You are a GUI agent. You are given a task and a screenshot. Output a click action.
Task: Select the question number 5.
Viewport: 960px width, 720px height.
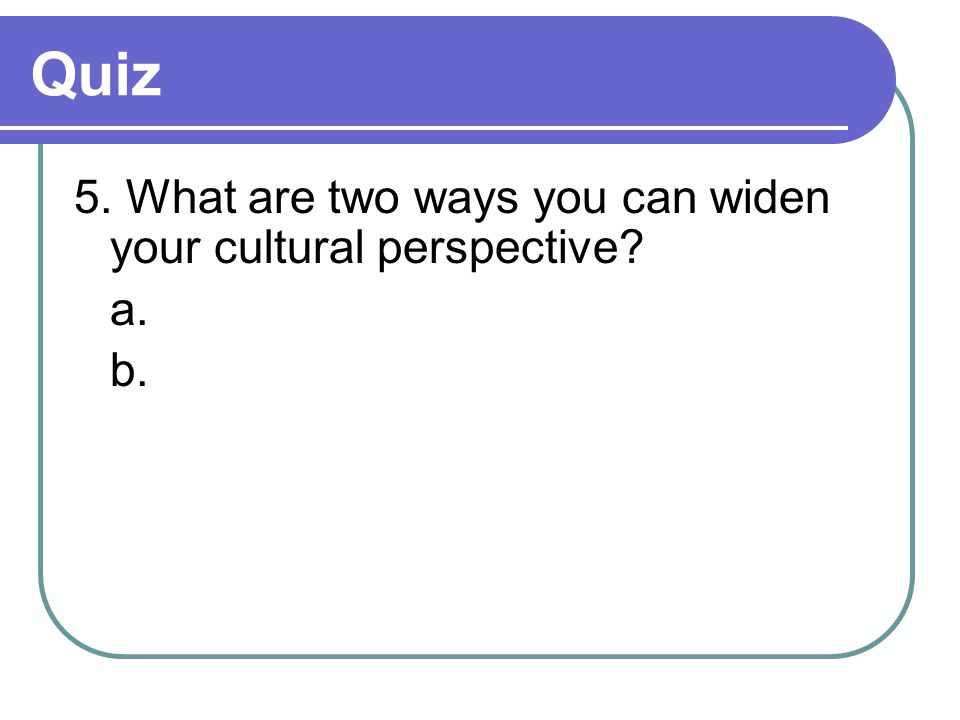[92, 197]
